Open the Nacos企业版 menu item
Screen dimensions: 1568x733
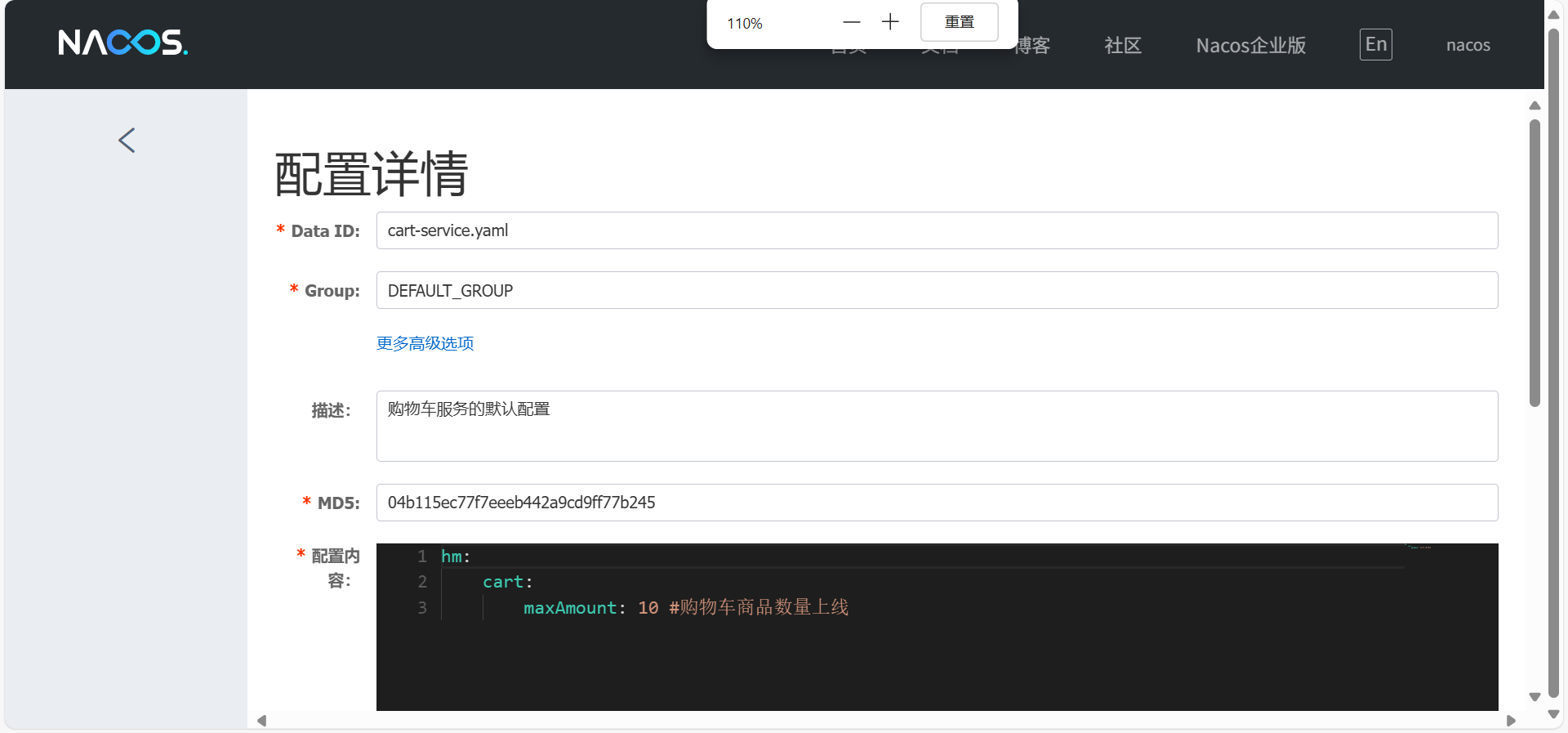tap(1251, 46)
